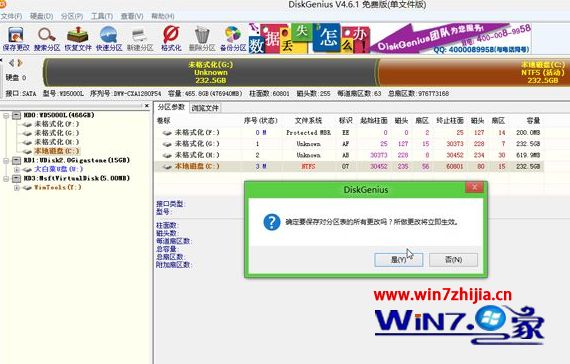Select the unformatted (H:) table row
Screen dimensions: 570x364
click(349, 155)
